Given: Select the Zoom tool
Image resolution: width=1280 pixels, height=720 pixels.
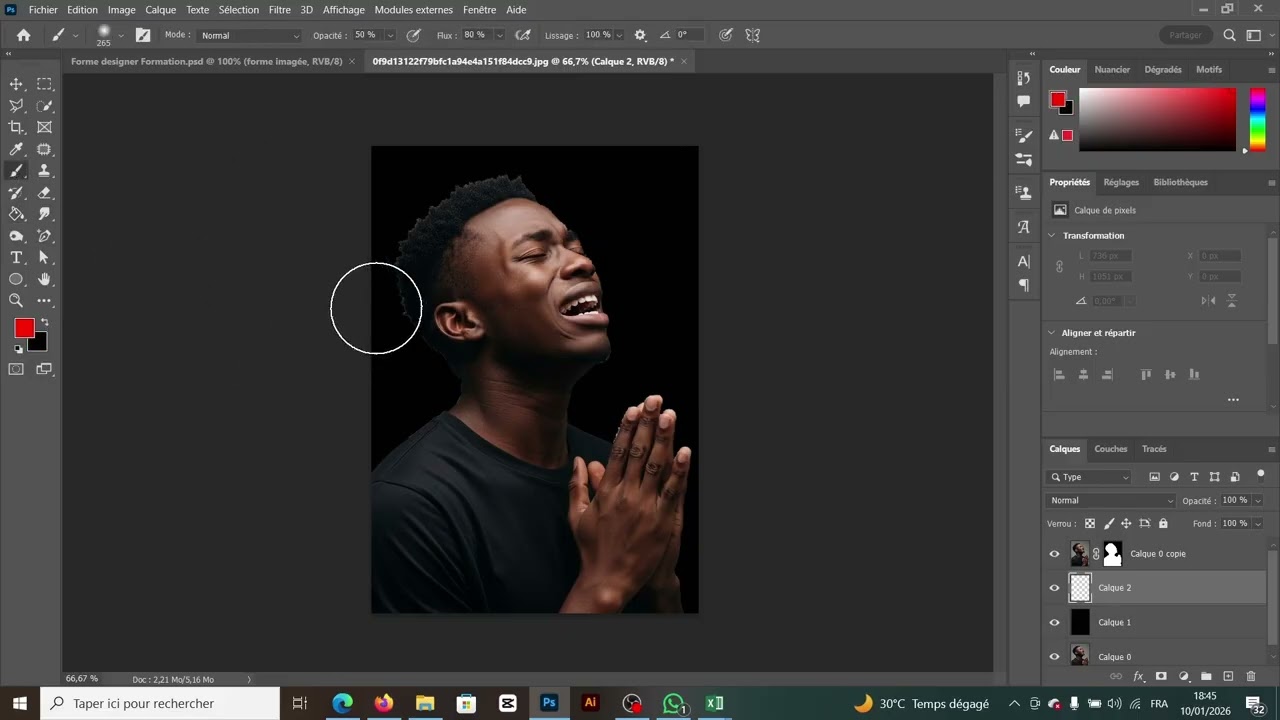Looking at the screenshot, I should coord(16,300).
